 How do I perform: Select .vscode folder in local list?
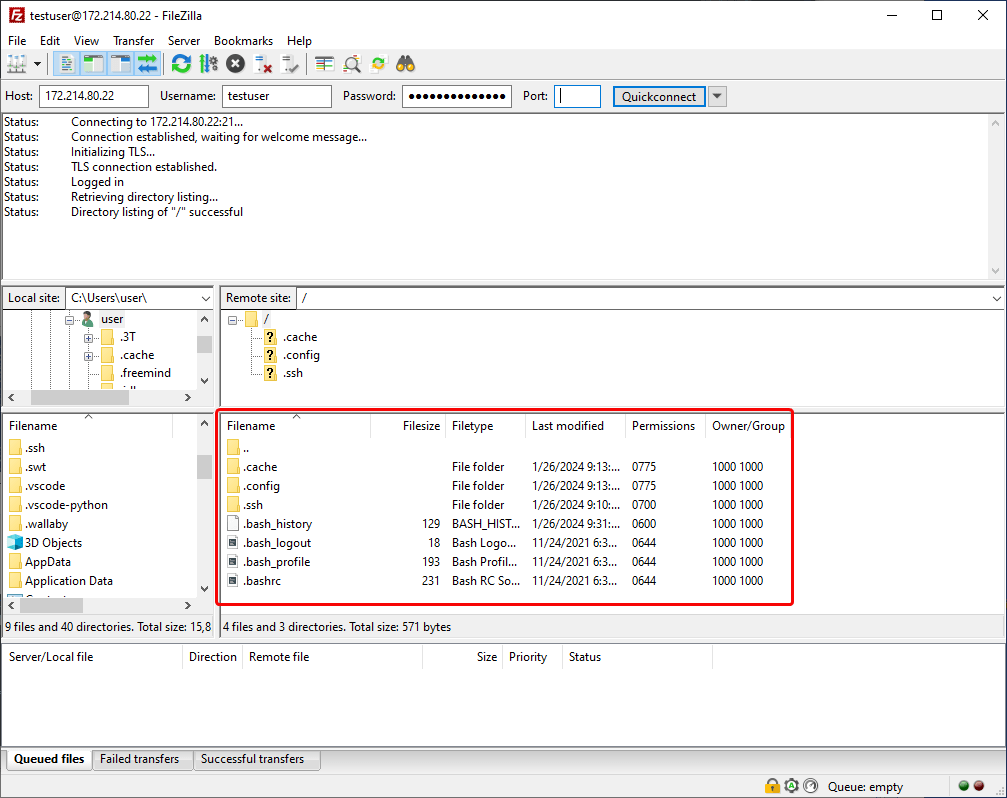[45, 486]
